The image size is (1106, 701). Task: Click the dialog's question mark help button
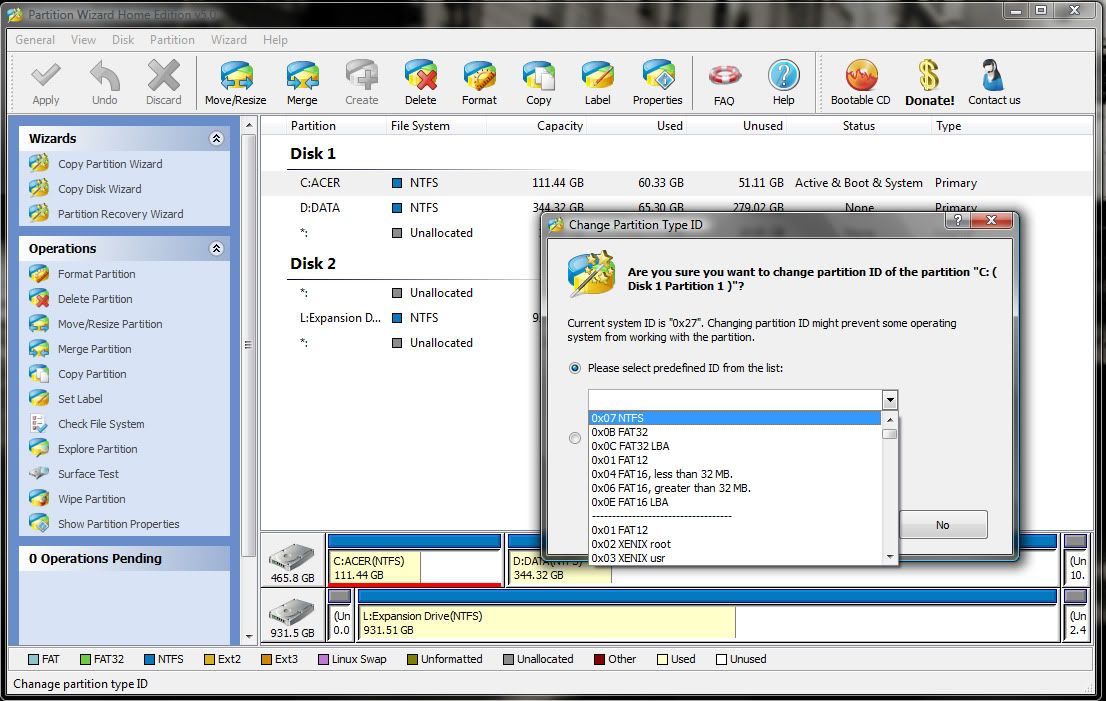pyautogui.click(x=957, y=221)
